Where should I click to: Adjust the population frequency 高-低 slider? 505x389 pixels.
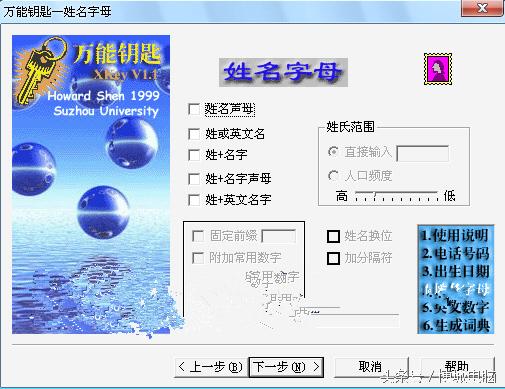(397, 196)
